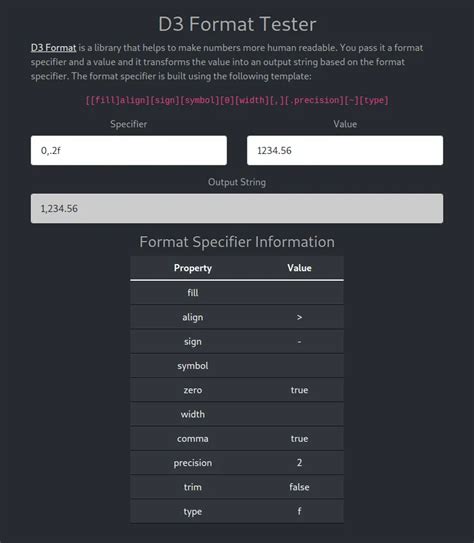474x543 pixels.
Task: Open the D3 Format link
Action: tap(53, 47)
